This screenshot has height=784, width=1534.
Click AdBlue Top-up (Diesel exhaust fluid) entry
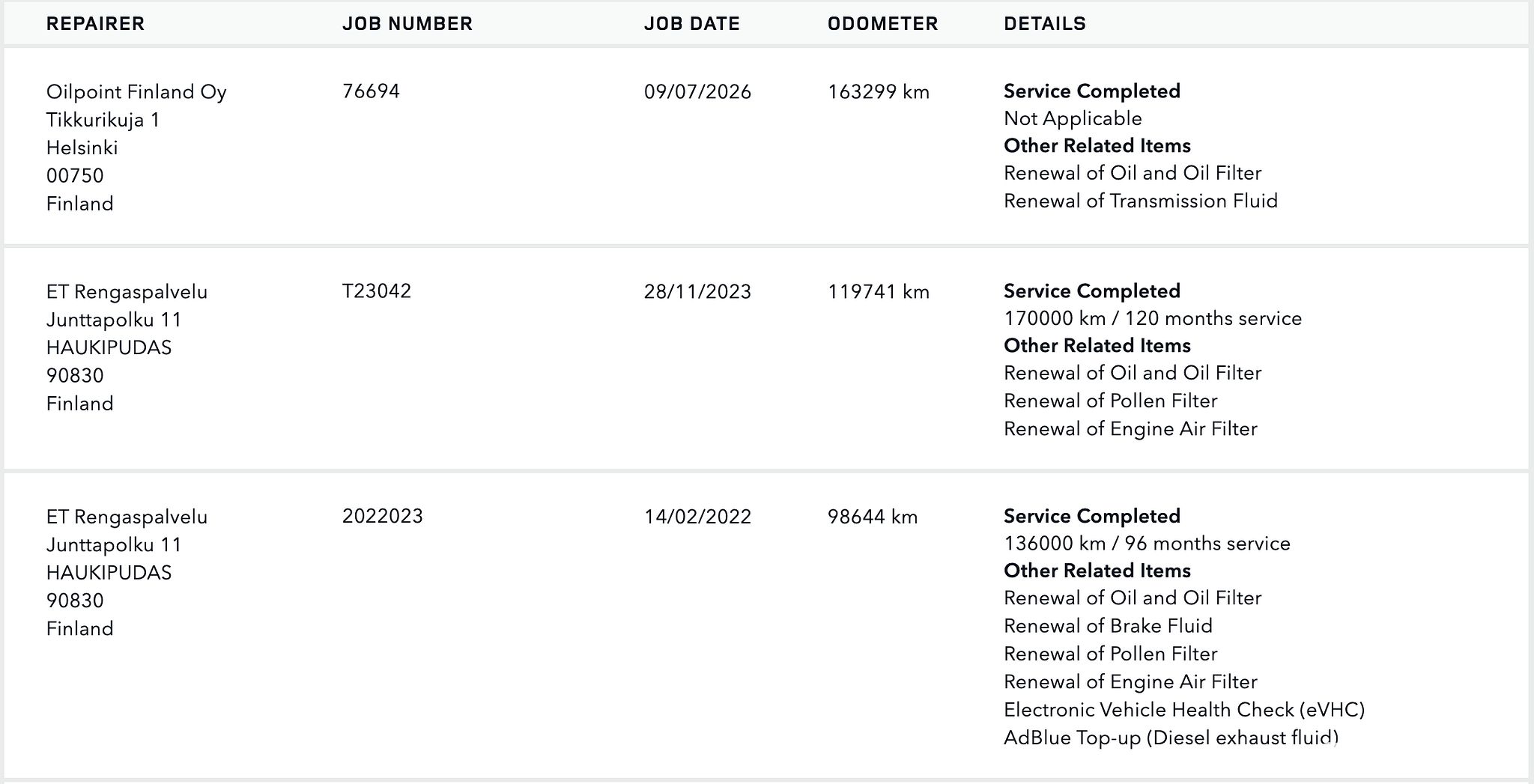click(1171, 738)
